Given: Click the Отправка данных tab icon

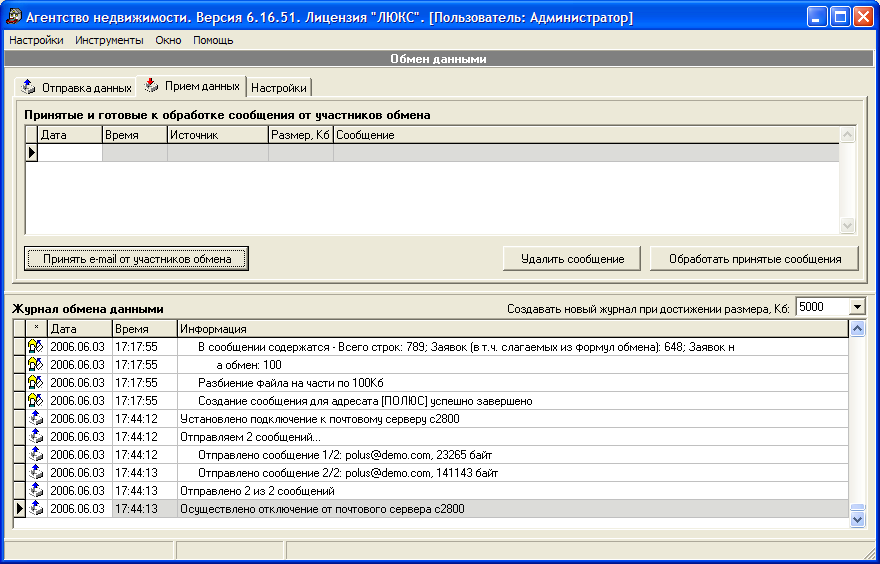Looking at the screenshot, I should 28,87.
